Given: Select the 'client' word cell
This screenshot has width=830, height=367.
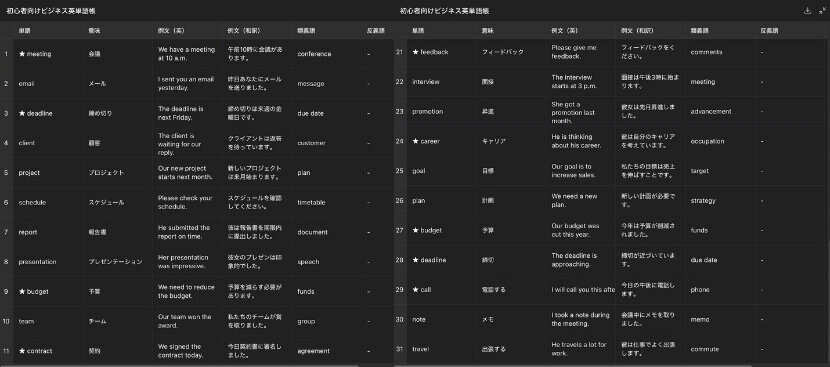Looking at the screenshot, I should (x=26, y=143).
